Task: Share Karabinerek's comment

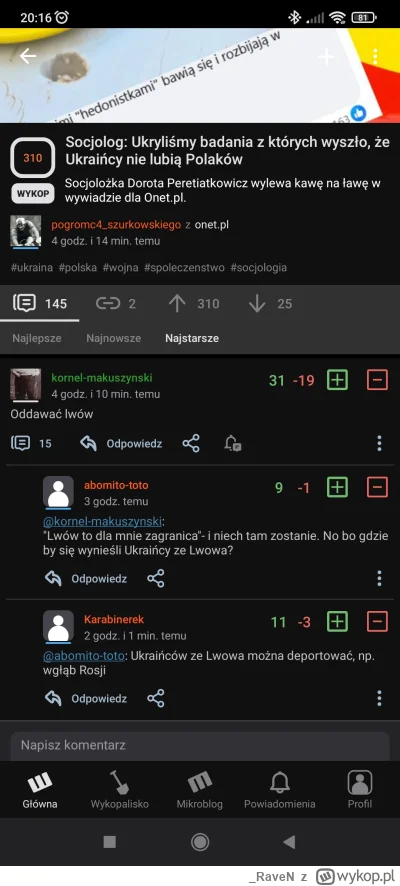Action: (155, 698)
